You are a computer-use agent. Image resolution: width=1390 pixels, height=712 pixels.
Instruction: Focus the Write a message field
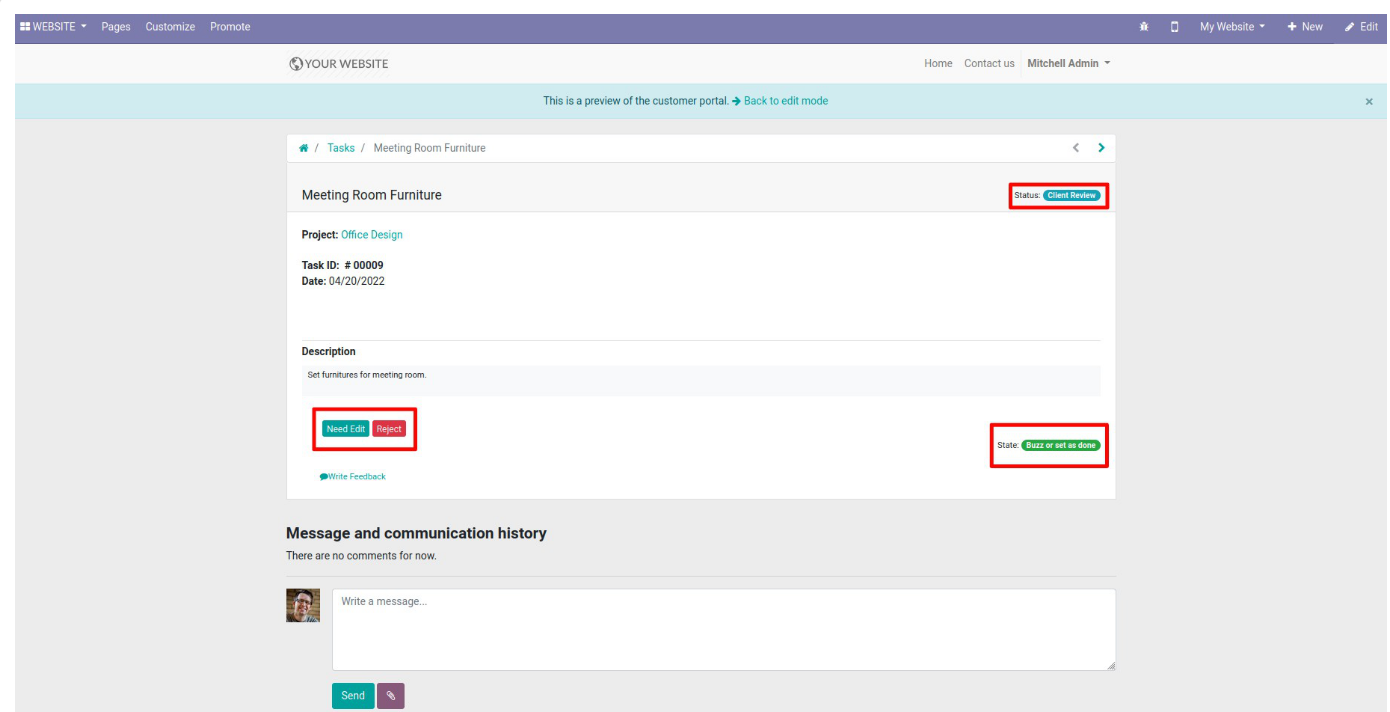tap(724, 630)
